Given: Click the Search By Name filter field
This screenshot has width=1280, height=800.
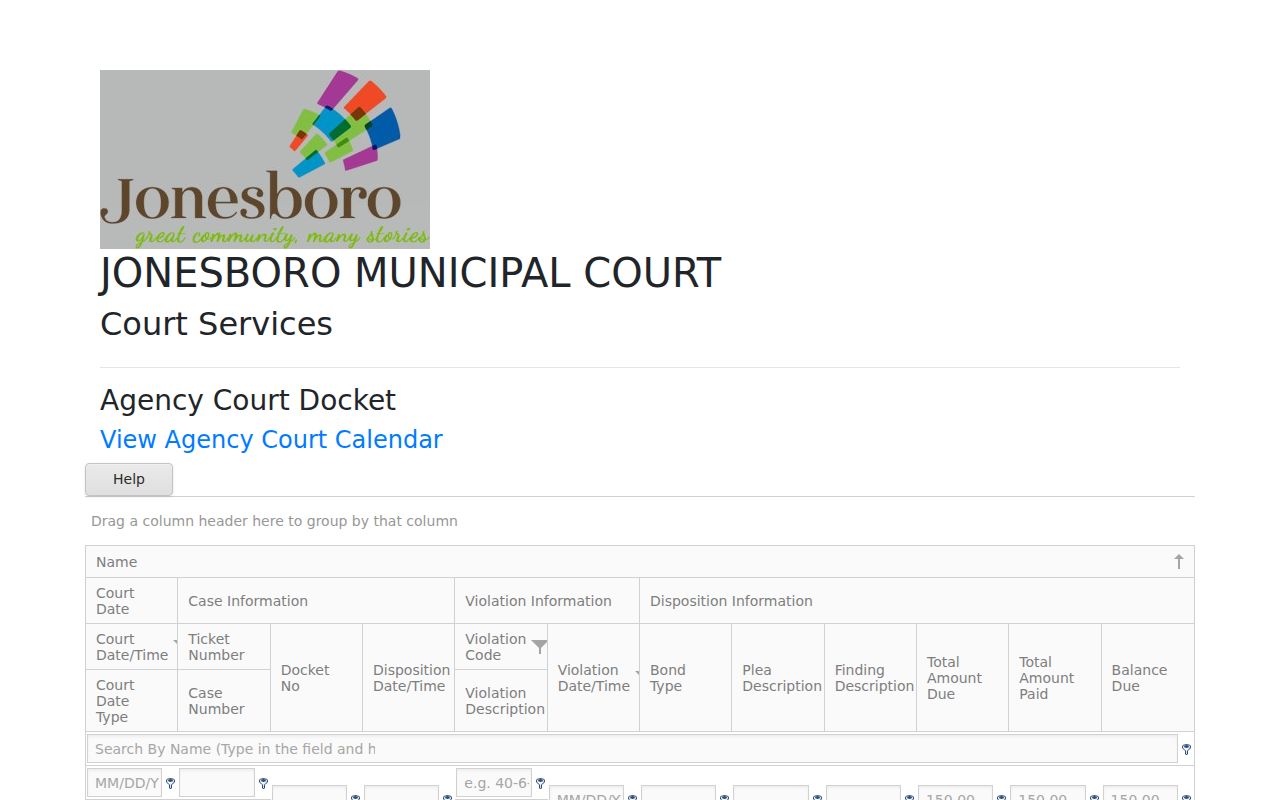Looking at the screenshot, I should coord(632,749).
